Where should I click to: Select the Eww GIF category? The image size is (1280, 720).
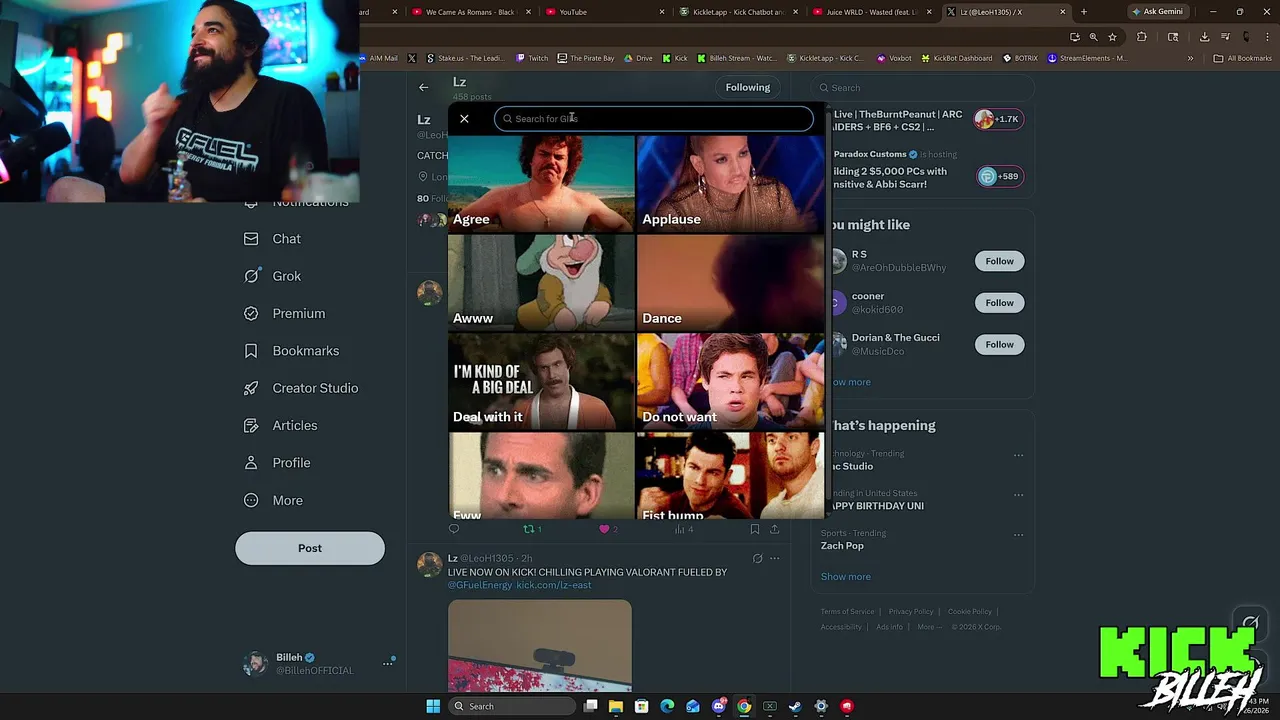tap(541, 475)
